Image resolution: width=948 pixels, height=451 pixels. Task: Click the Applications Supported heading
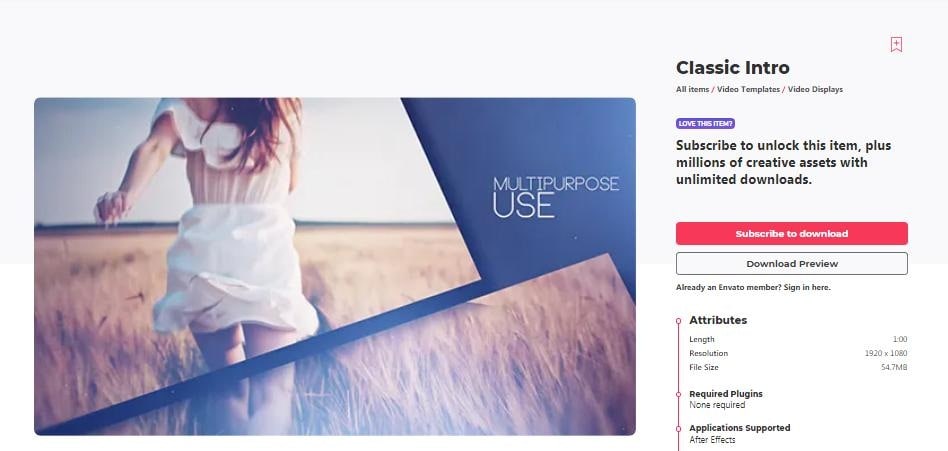[739, 427]
